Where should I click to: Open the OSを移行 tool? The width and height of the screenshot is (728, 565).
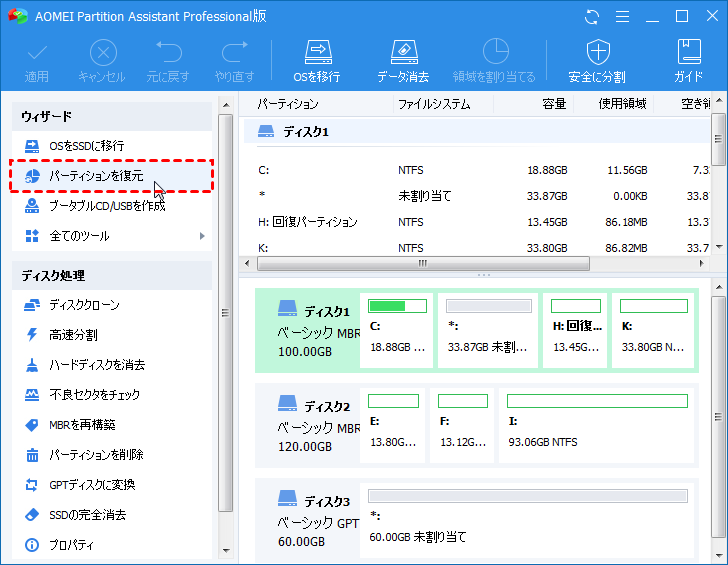coord(318,62)
